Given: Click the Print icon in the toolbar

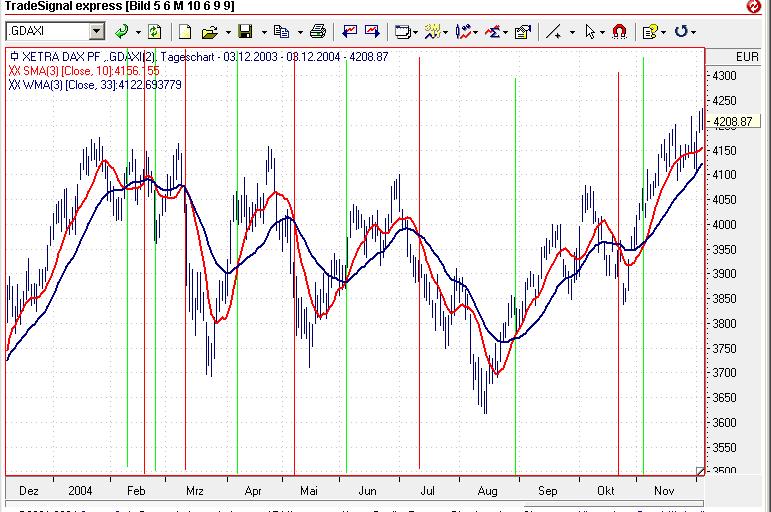Looking at the screenshot, I should (x=317, y=32).
